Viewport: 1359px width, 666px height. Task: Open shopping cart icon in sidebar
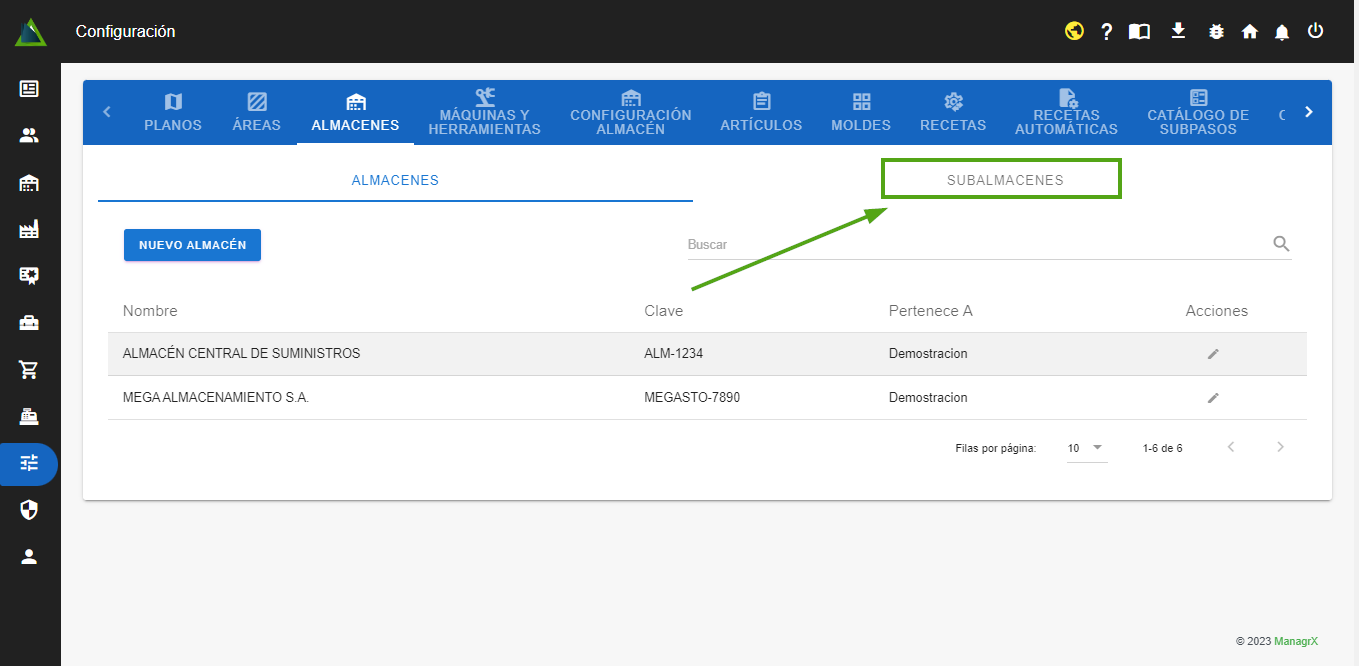coord(29,370)
